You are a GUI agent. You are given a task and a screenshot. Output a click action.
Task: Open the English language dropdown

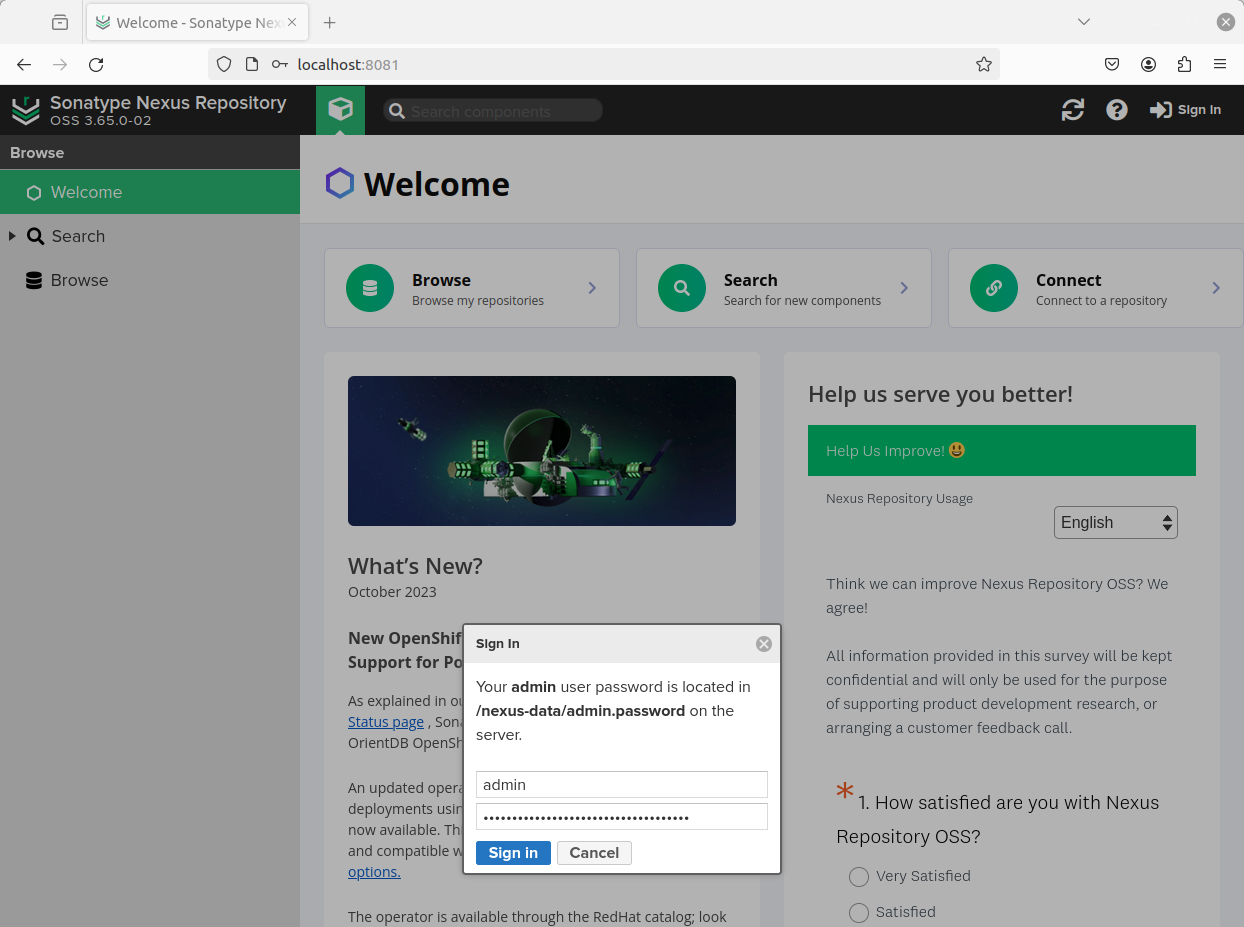point(1116,522)
